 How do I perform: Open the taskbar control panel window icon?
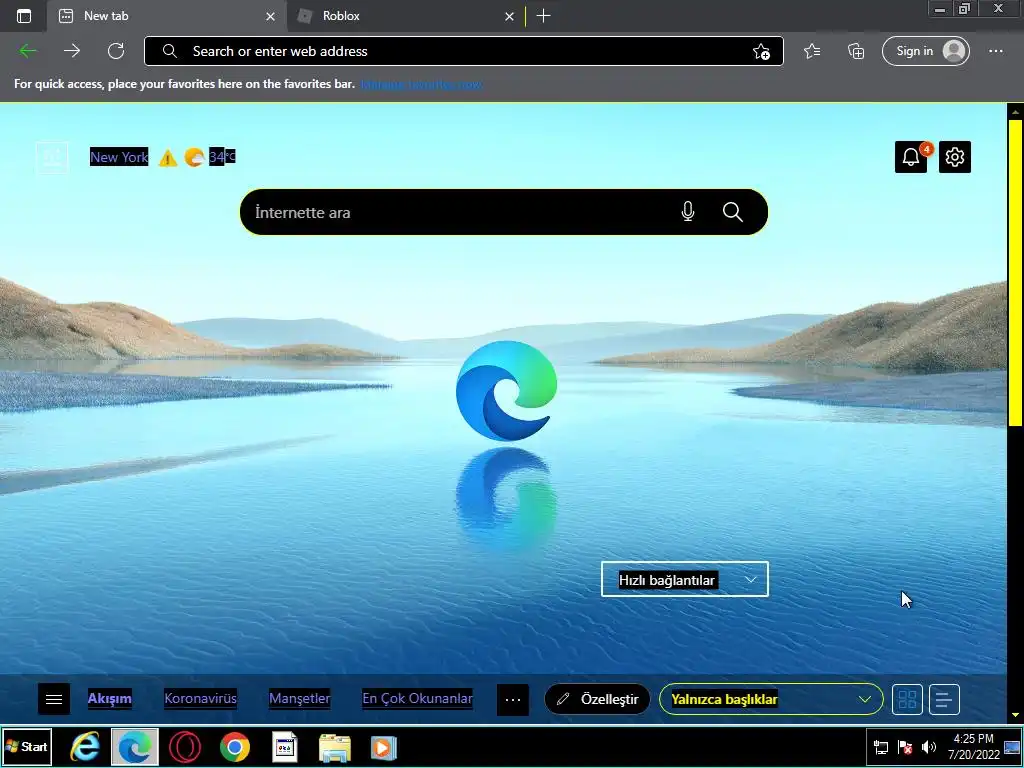(x=285, y=747)
